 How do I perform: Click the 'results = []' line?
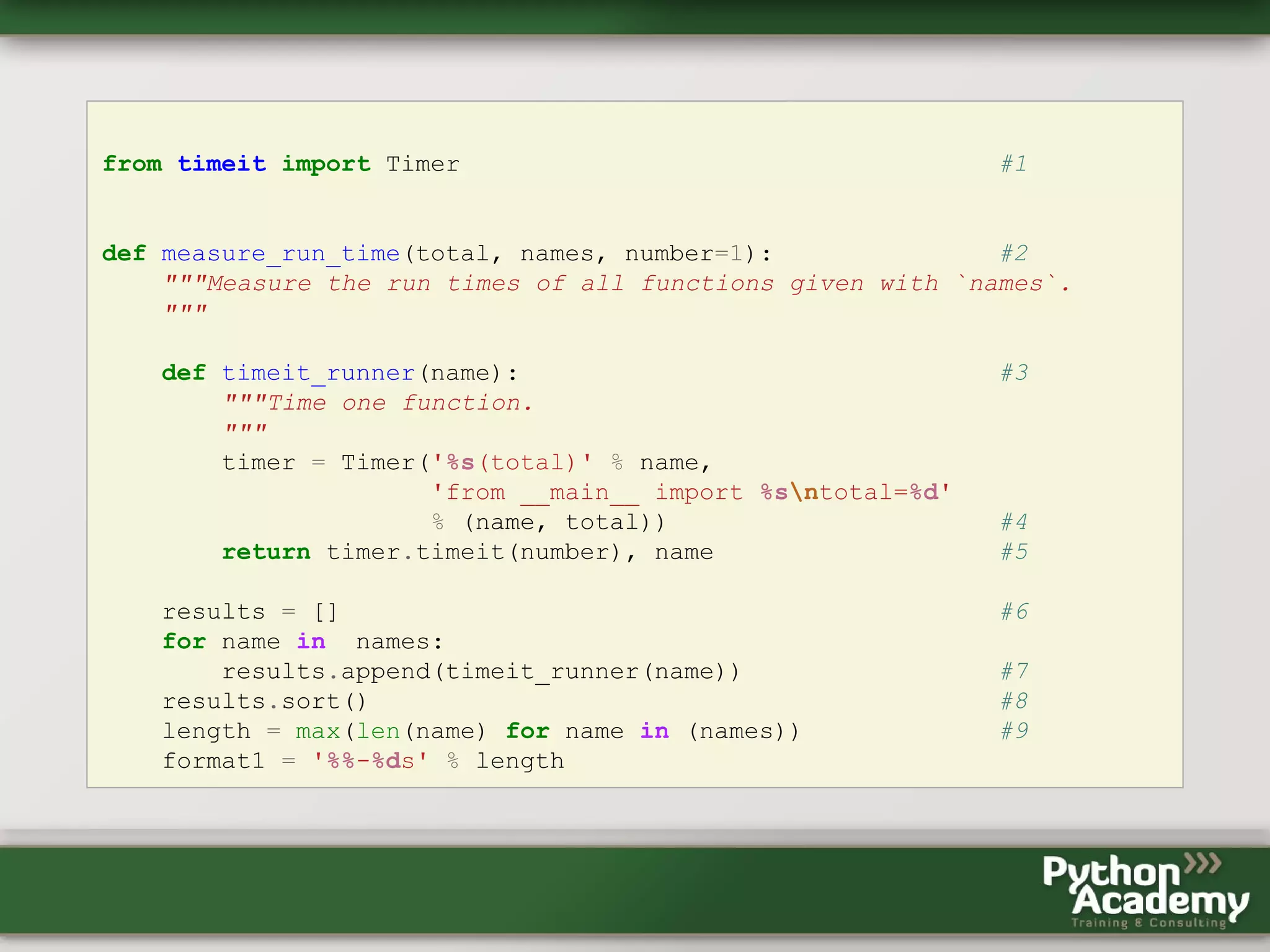[x=250, y=612]
